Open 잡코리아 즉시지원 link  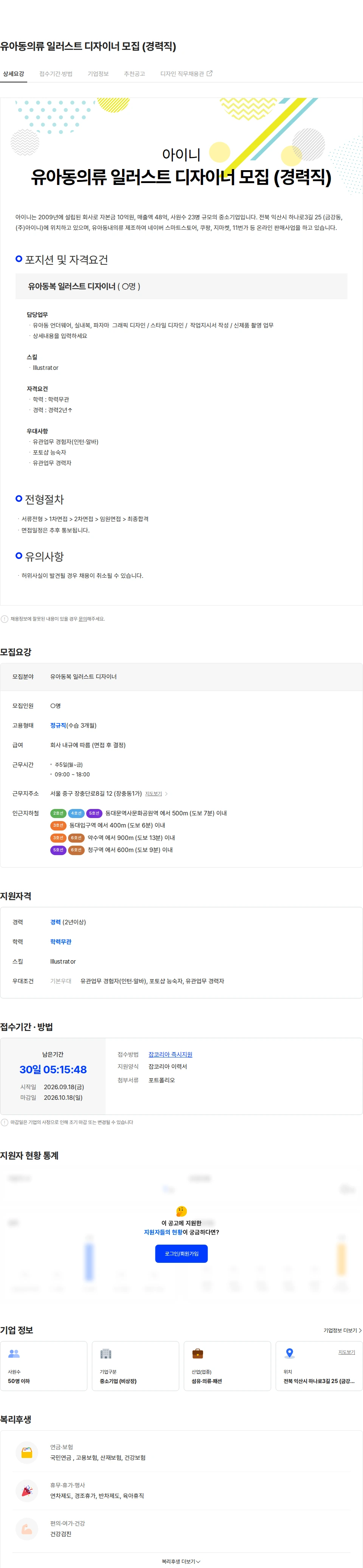(170, 1054)
